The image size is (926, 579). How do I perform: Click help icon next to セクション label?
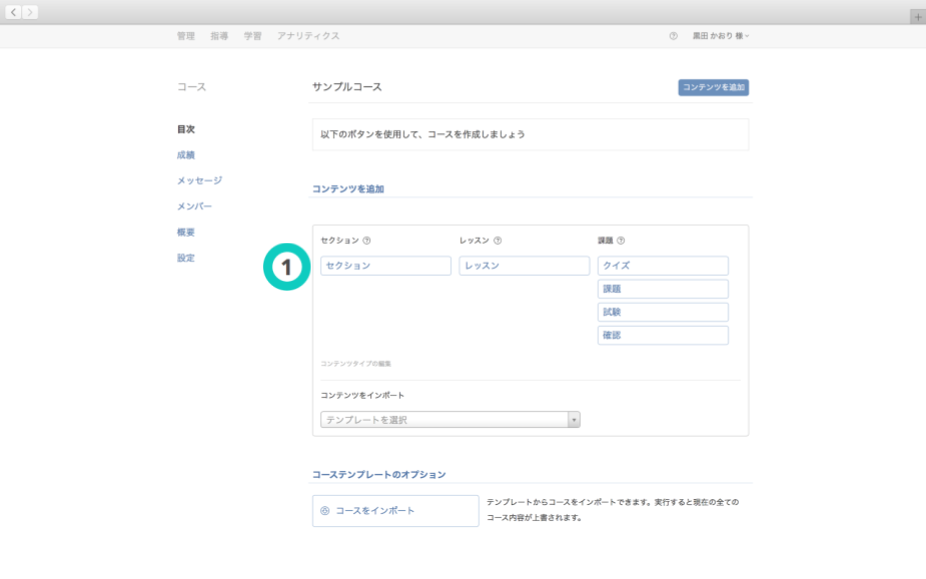[x=367, y=240]
